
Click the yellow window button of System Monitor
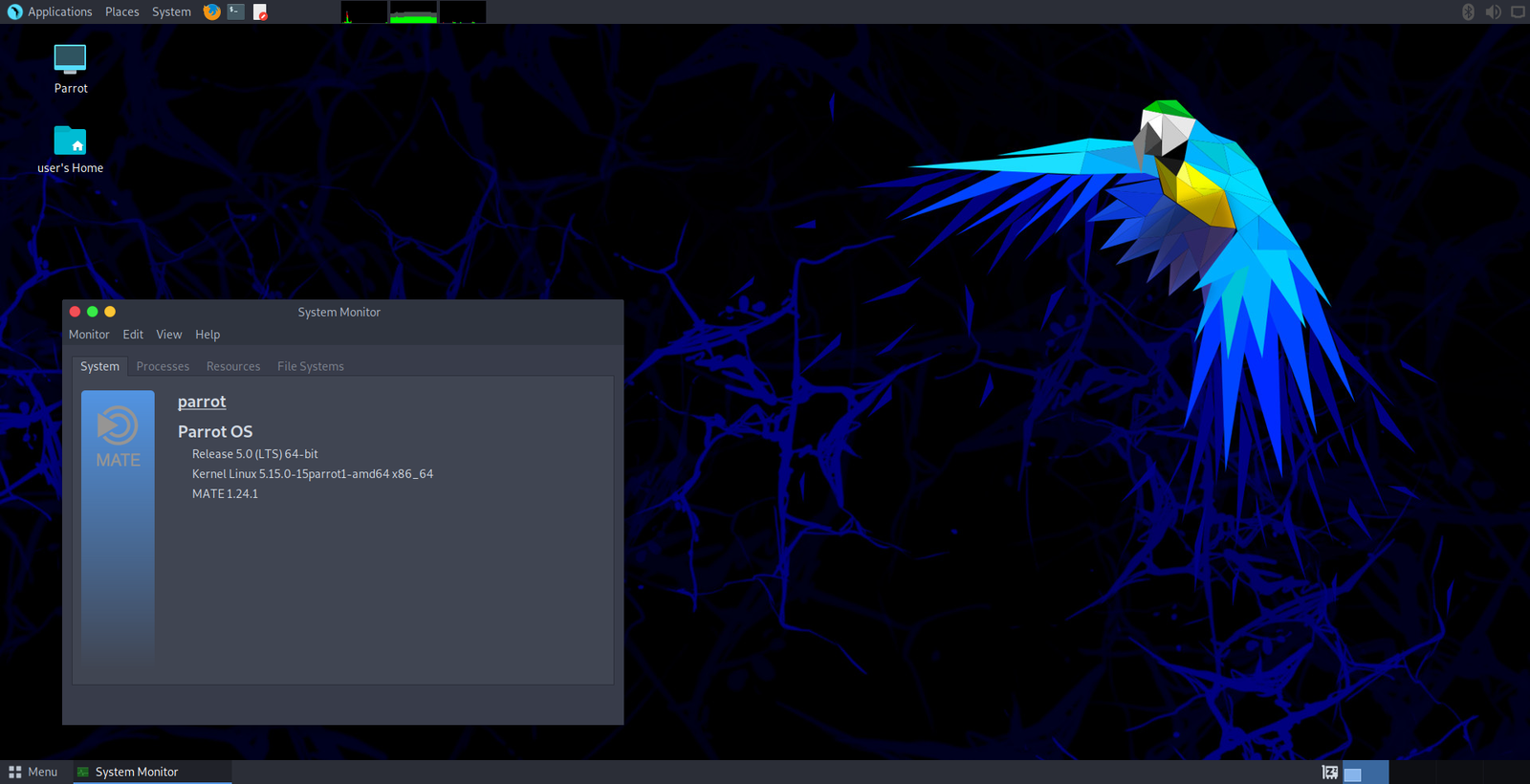click(110, 312)
